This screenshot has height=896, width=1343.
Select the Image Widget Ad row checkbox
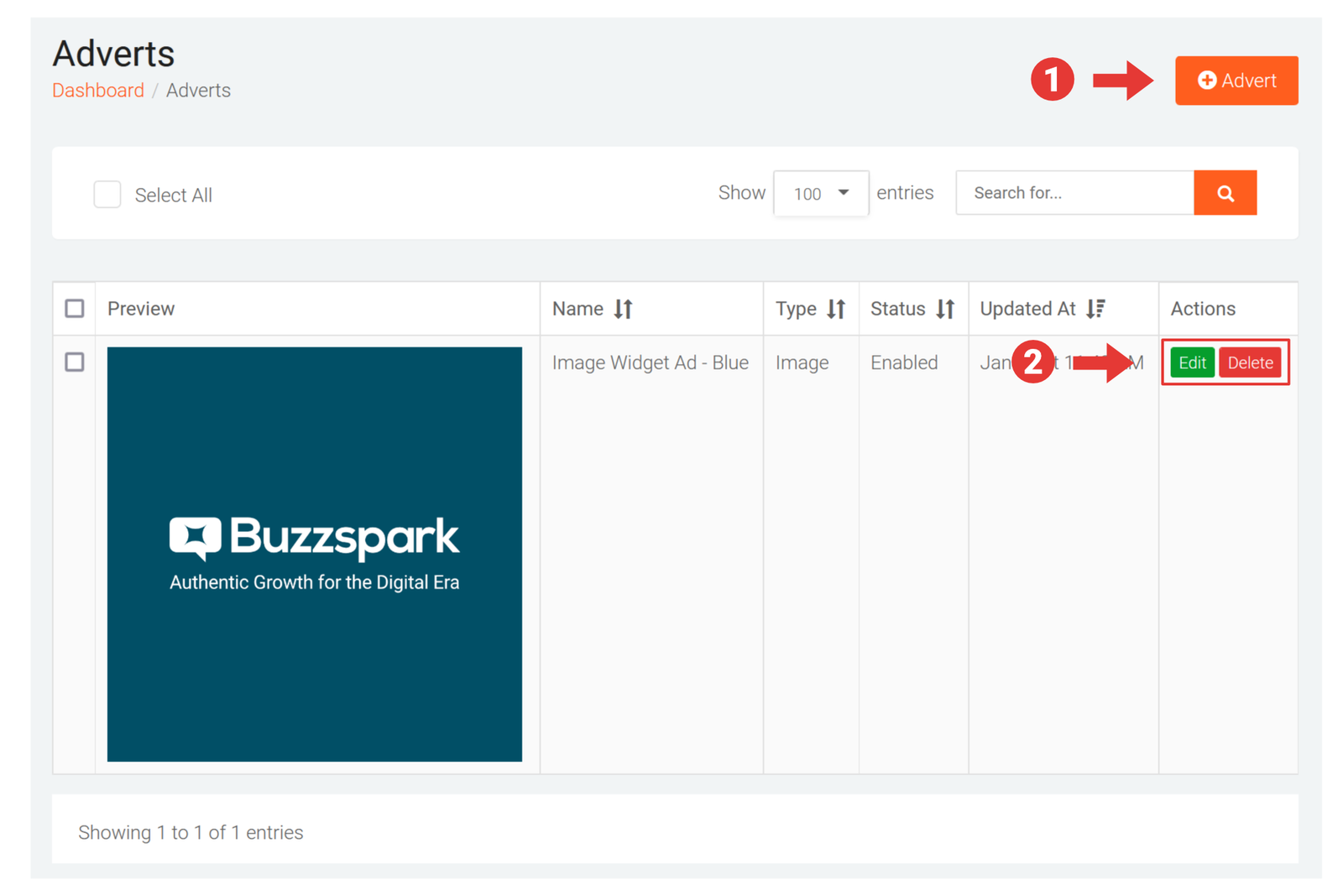(x=75, y=362)
